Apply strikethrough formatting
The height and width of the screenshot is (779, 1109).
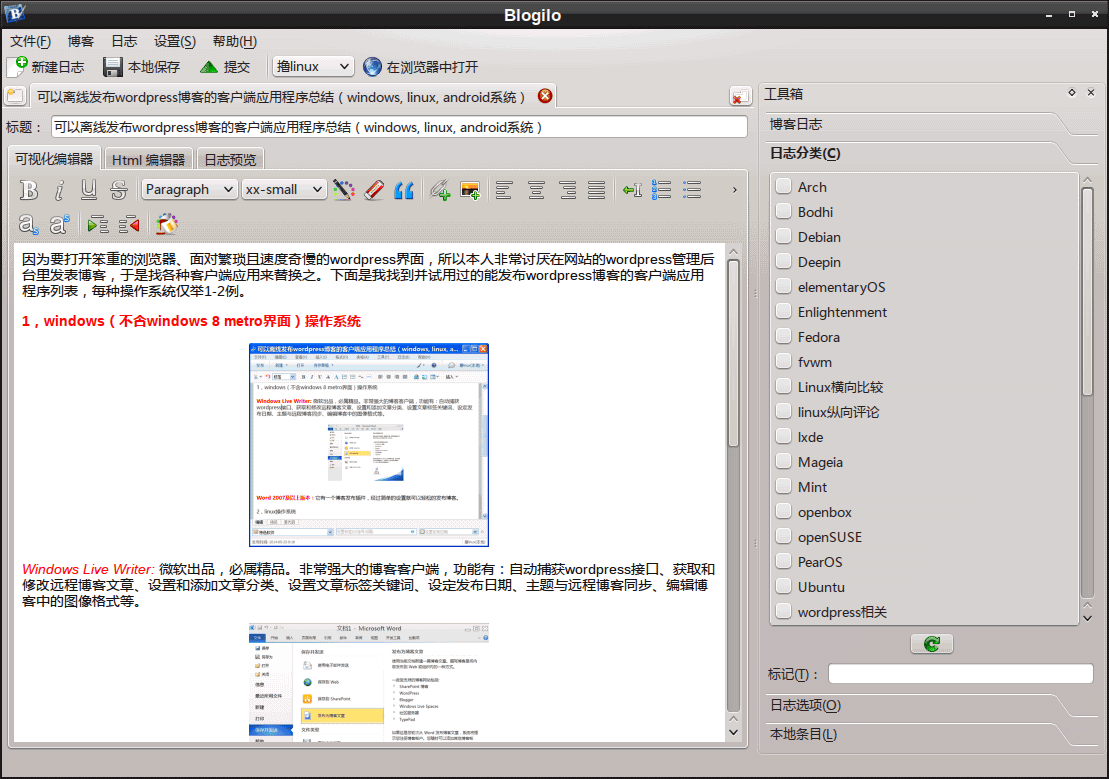click(119, 190)
